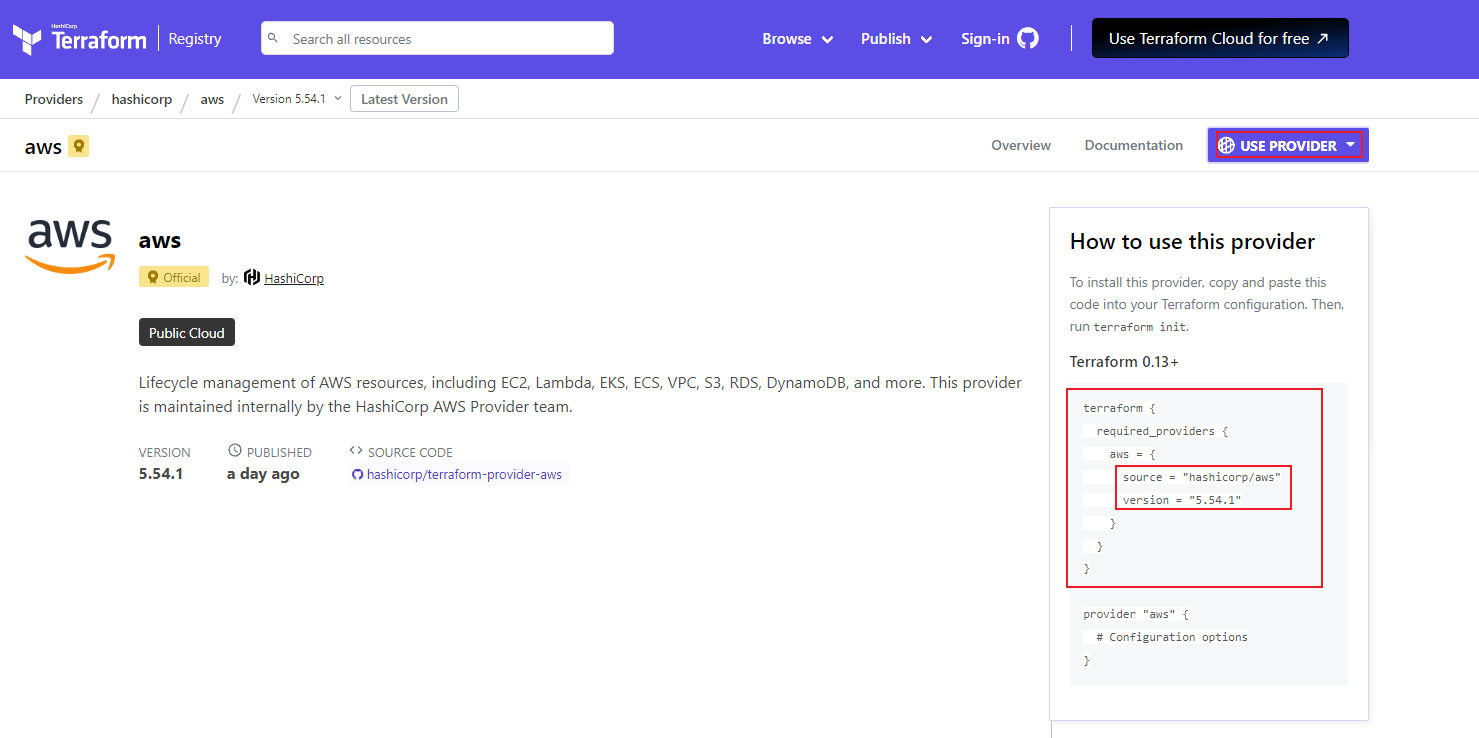
Task: Click the # Configuration options comment
Action: coord(1172,637)
